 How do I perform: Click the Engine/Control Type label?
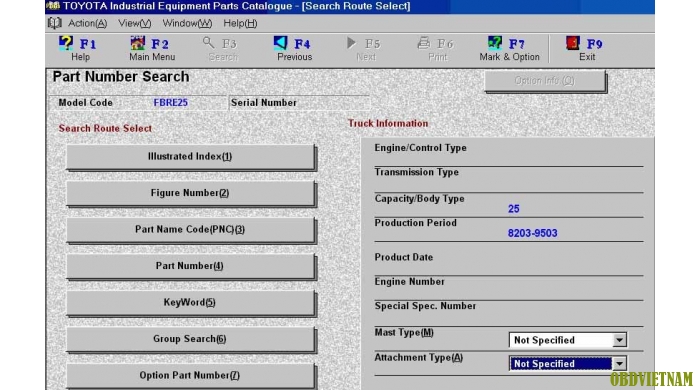[421, 148]
